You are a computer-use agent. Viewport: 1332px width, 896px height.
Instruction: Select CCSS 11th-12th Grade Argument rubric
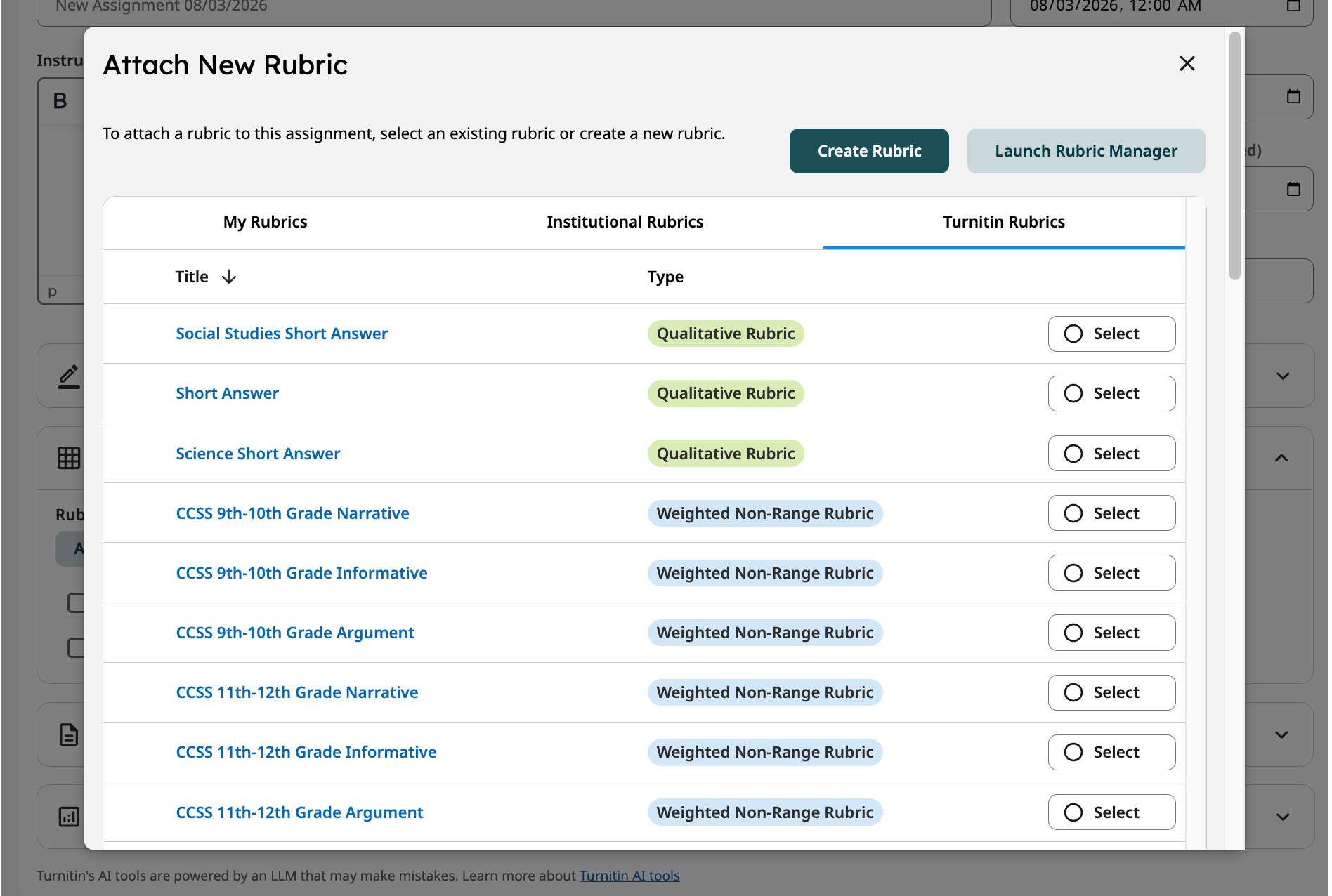1111,812
